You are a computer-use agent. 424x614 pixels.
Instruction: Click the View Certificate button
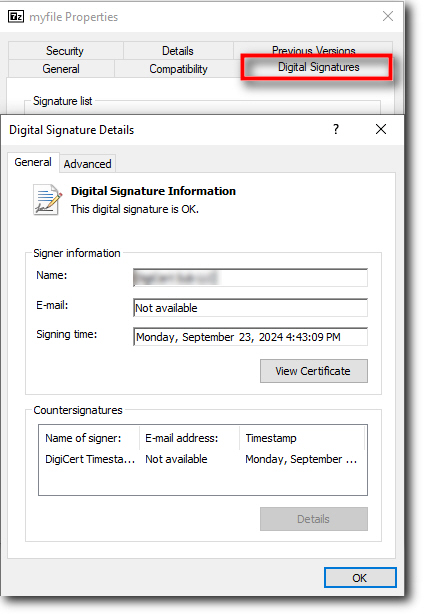click(314, 371)
